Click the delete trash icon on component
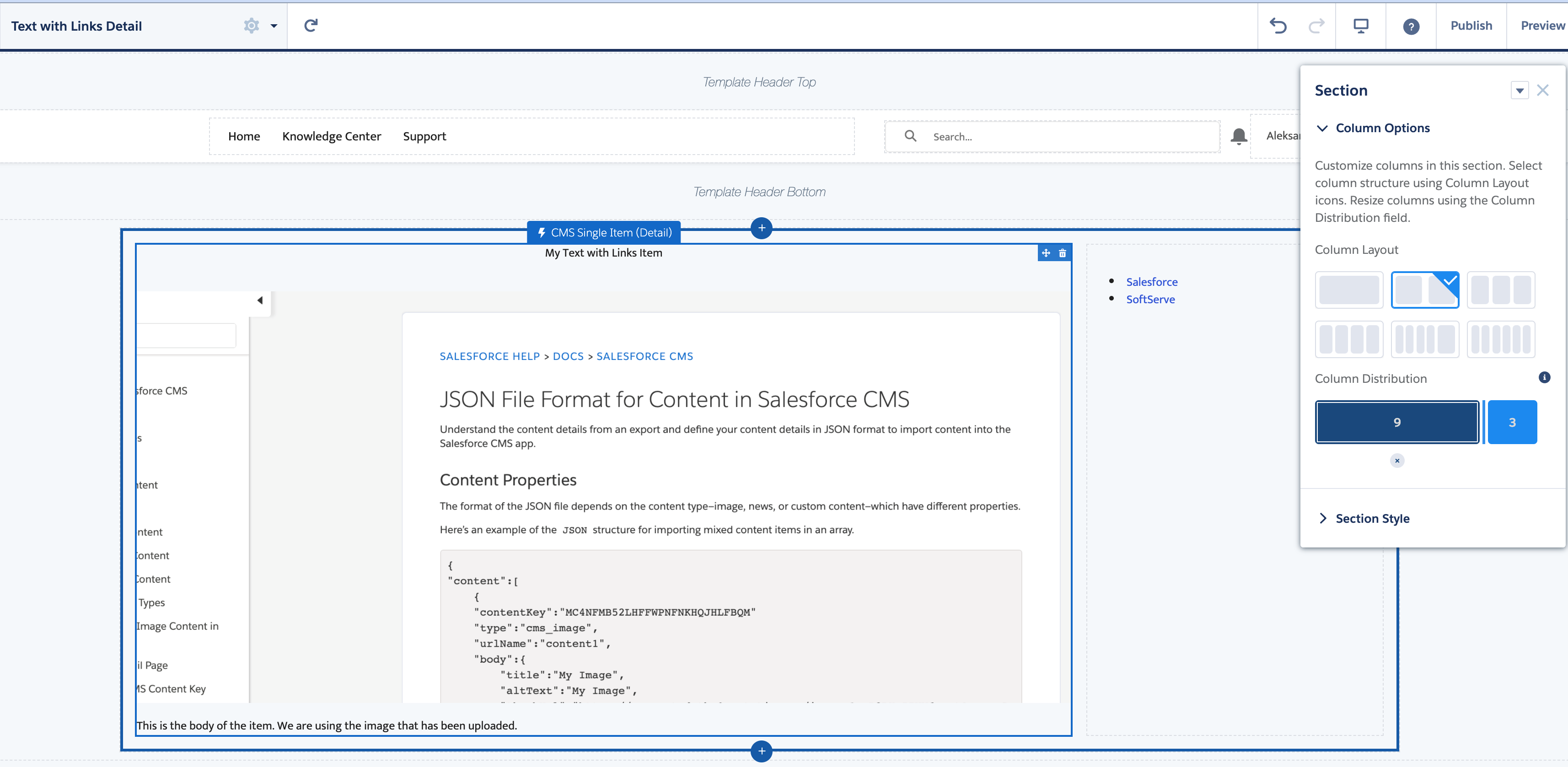 point(1062,253)
